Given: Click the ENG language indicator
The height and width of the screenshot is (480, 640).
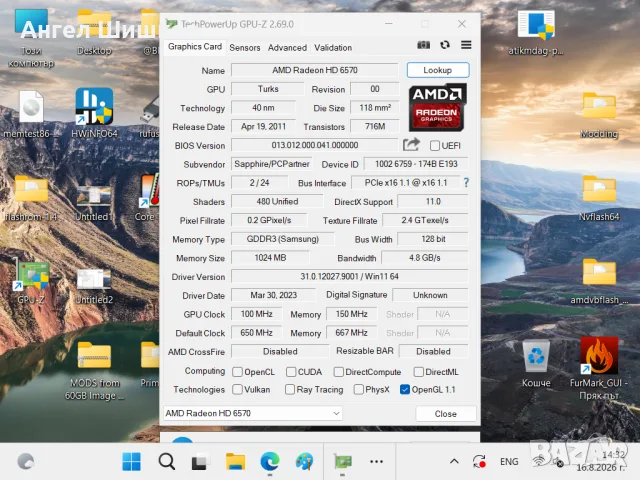Looking at the screenshot, I should click(509, 462).
